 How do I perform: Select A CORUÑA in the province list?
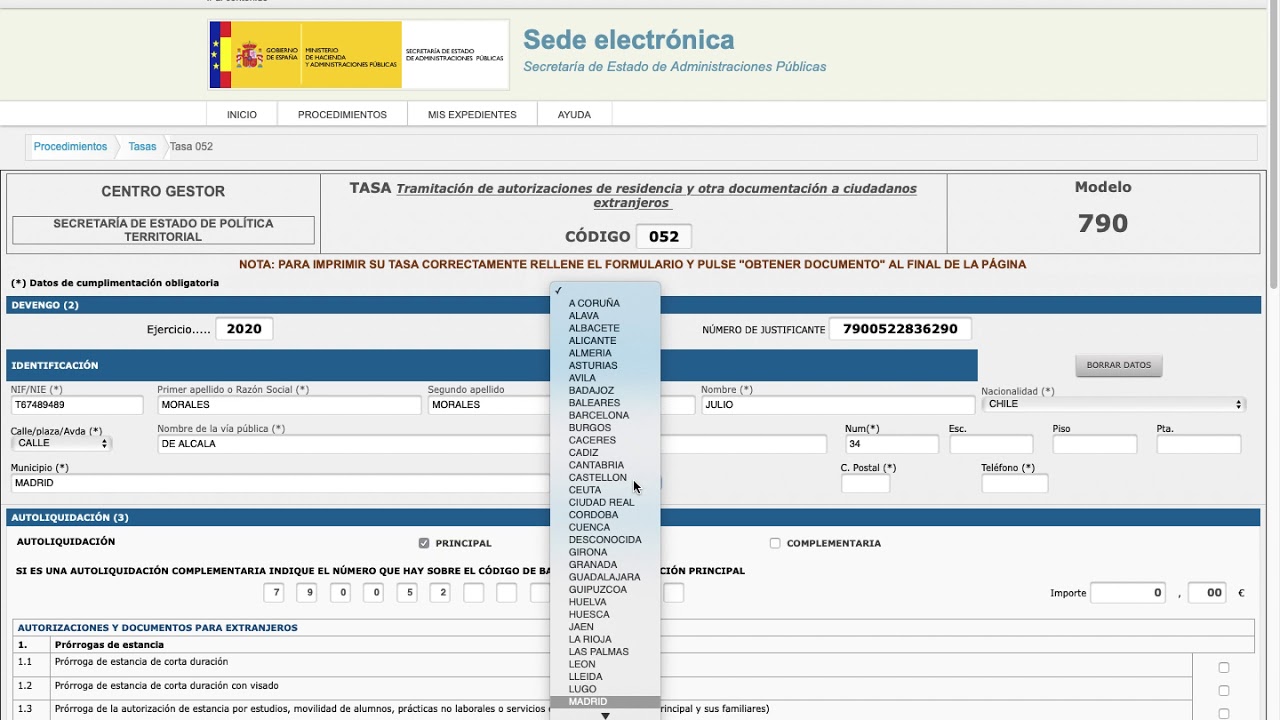click(x=605, y=303)
